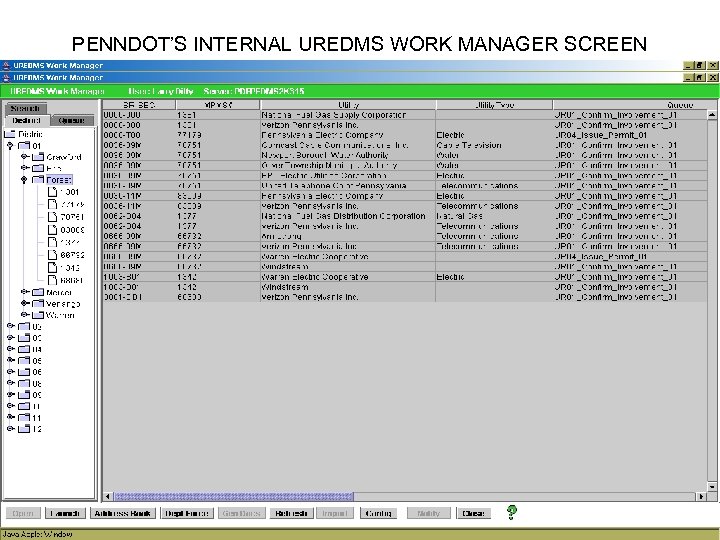Click the Forest county folder icon
The width and height of the screenshot is (720, 540).
pos(38,180)
